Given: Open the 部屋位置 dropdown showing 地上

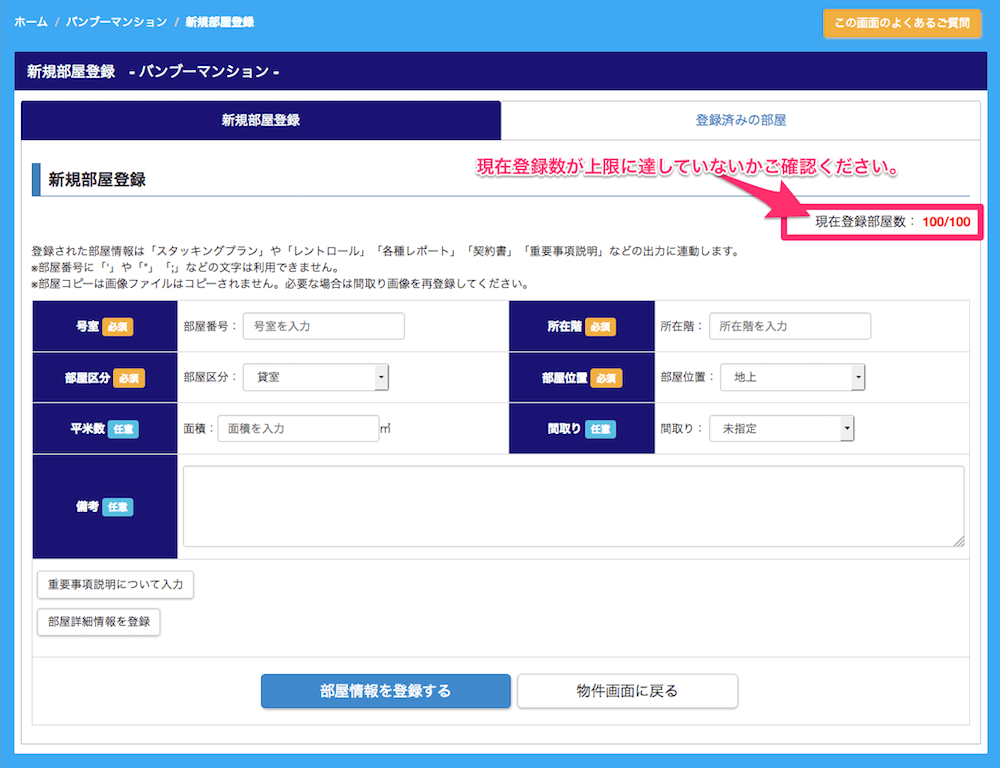Looking at the screenshot, I should 792,377.
